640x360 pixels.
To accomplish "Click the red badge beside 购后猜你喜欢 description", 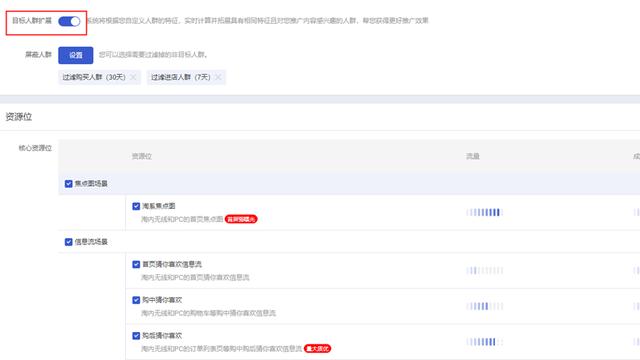I will pos(318,349).
